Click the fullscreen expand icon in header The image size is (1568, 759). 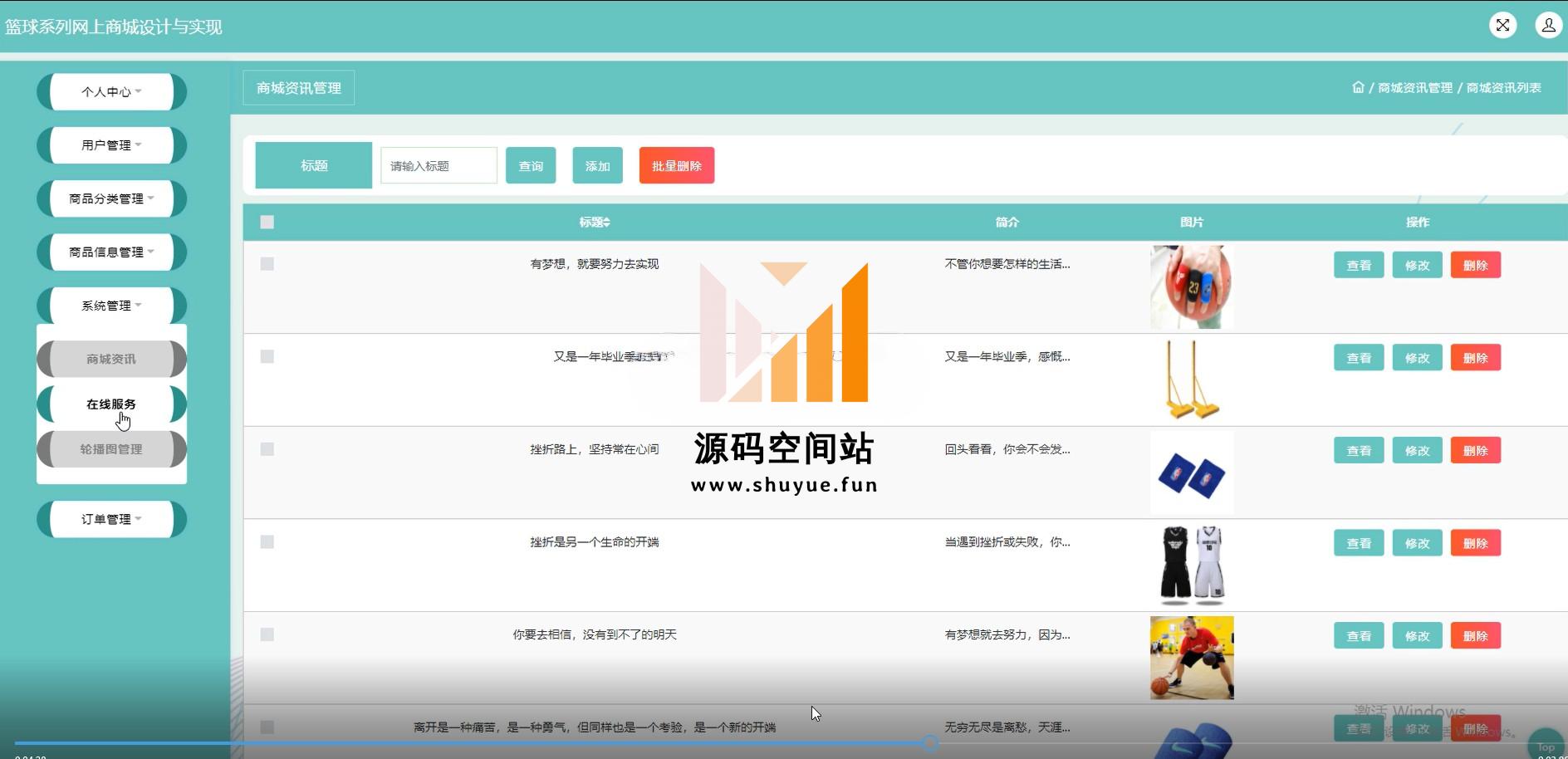[x=1502, y=25]
